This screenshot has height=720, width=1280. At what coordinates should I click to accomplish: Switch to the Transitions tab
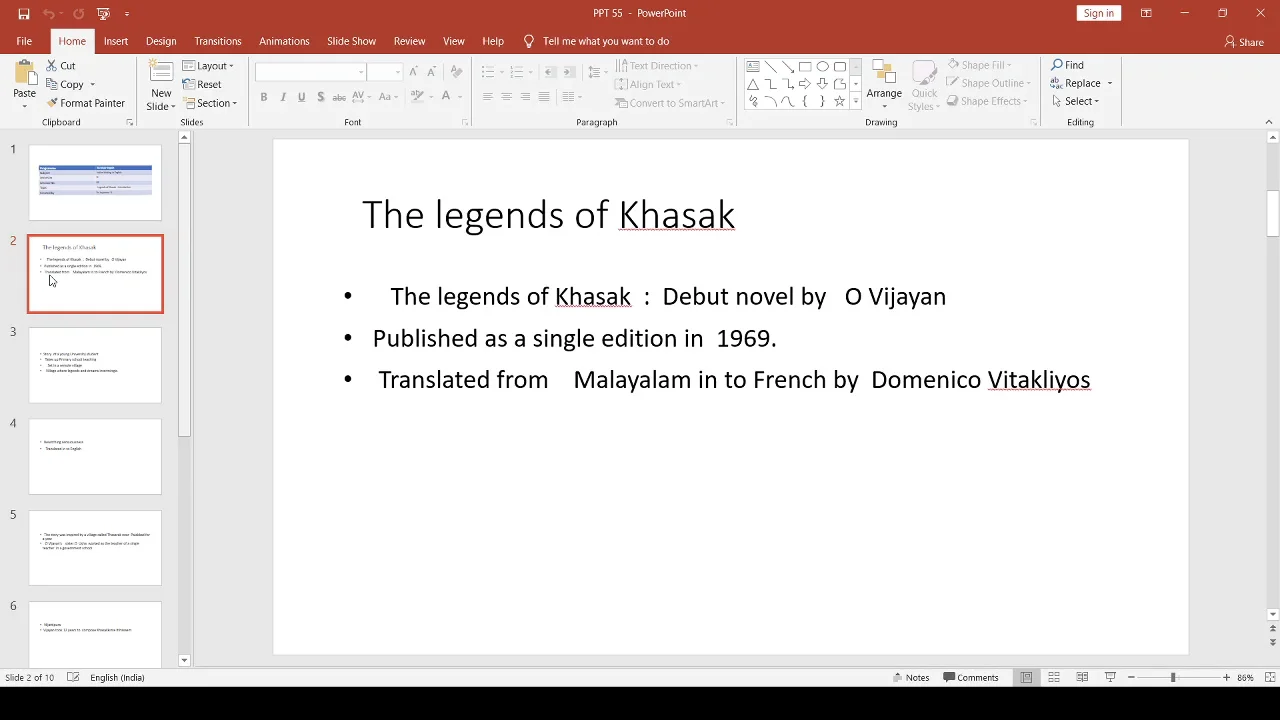pyautogui.click(x=218, y=41)
